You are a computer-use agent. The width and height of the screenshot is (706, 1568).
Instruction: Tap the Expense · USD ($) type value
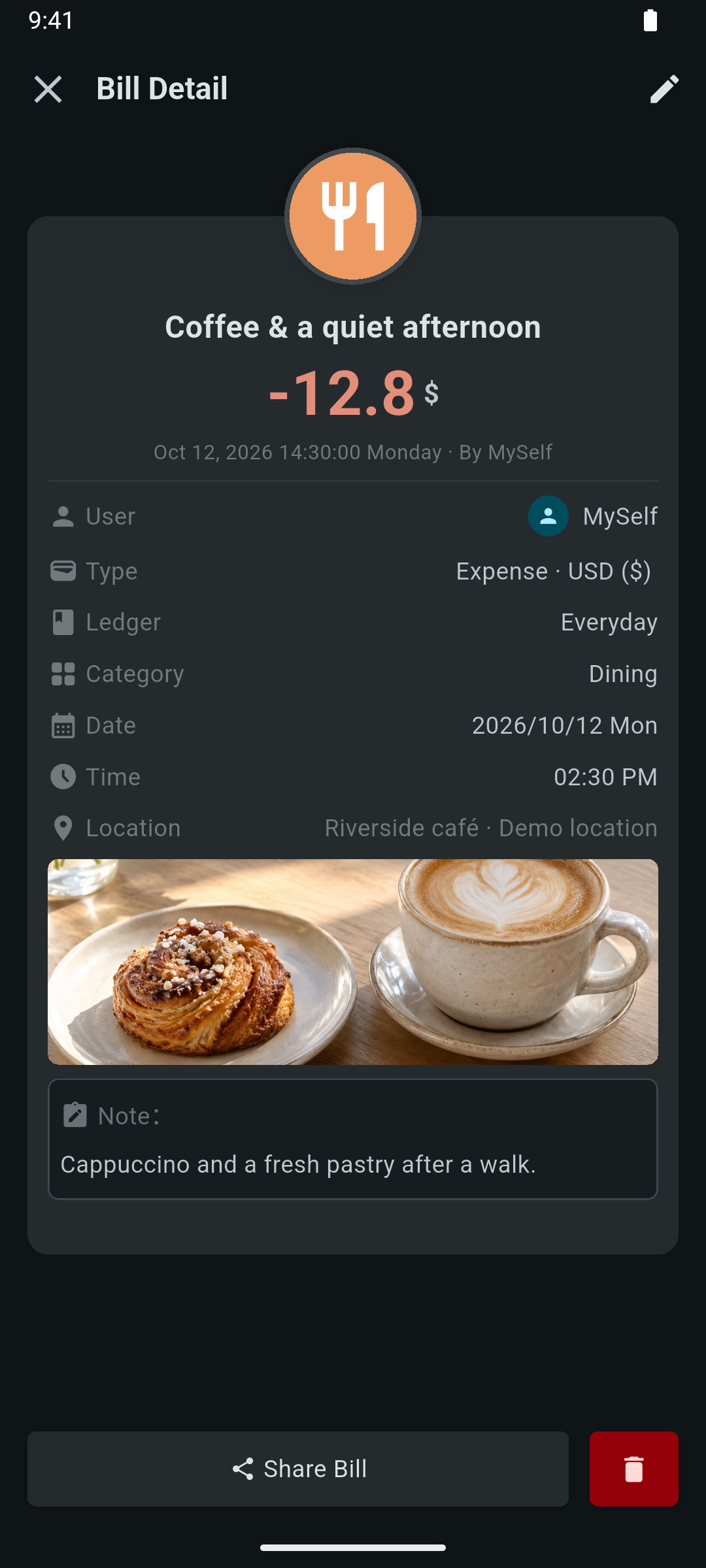click(x=553, y=571)
